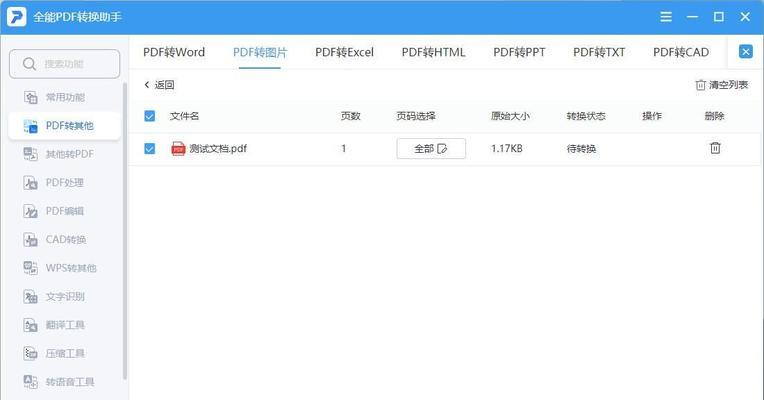Click the CAD转换 sidebar icon
This screenshot has width=764, height=400.
pos(30,240)
